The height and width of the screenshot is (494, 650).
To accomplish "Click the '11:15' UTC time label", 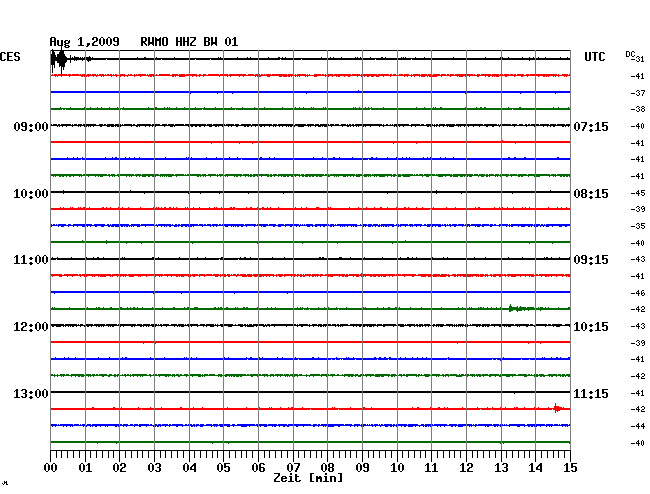I will [x=591, y=393].
